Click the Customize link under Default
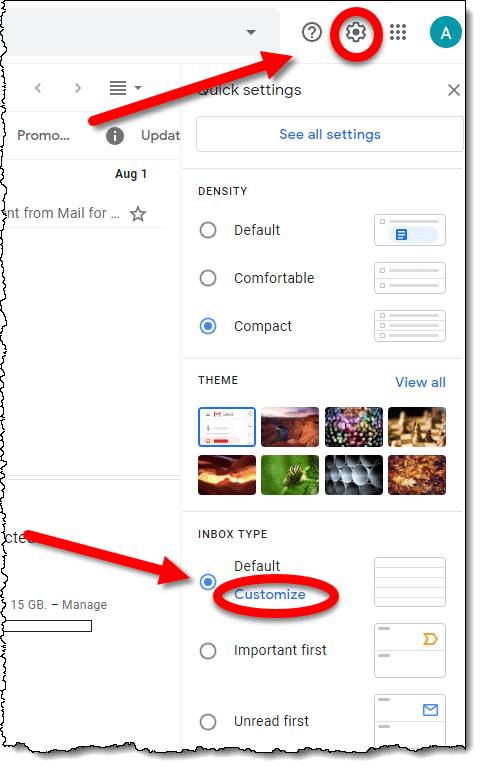Screen dimensions: 481x768 pos(270,594)
